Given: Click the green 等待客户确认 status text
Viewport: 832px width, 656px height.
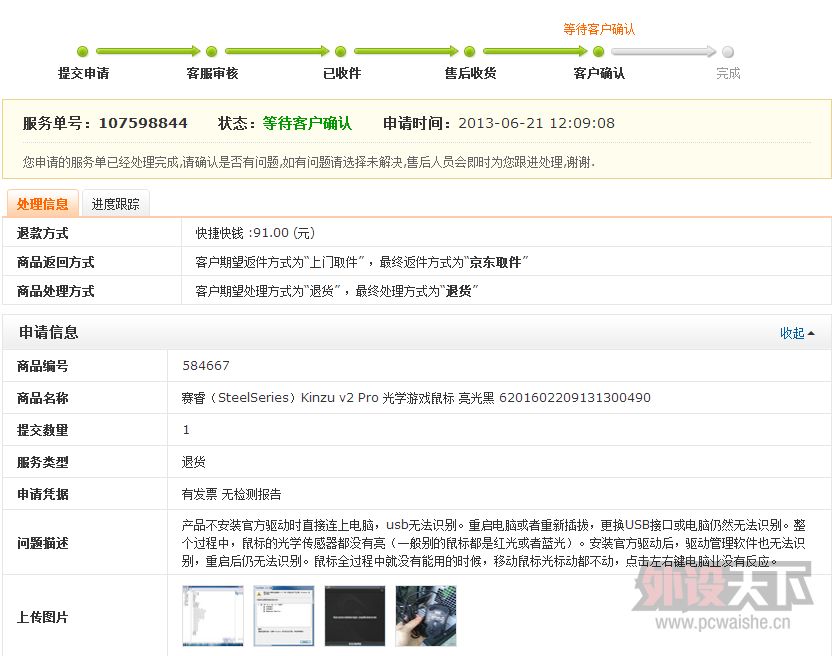Looking at the screenshot, I should [x=307, y=123].
